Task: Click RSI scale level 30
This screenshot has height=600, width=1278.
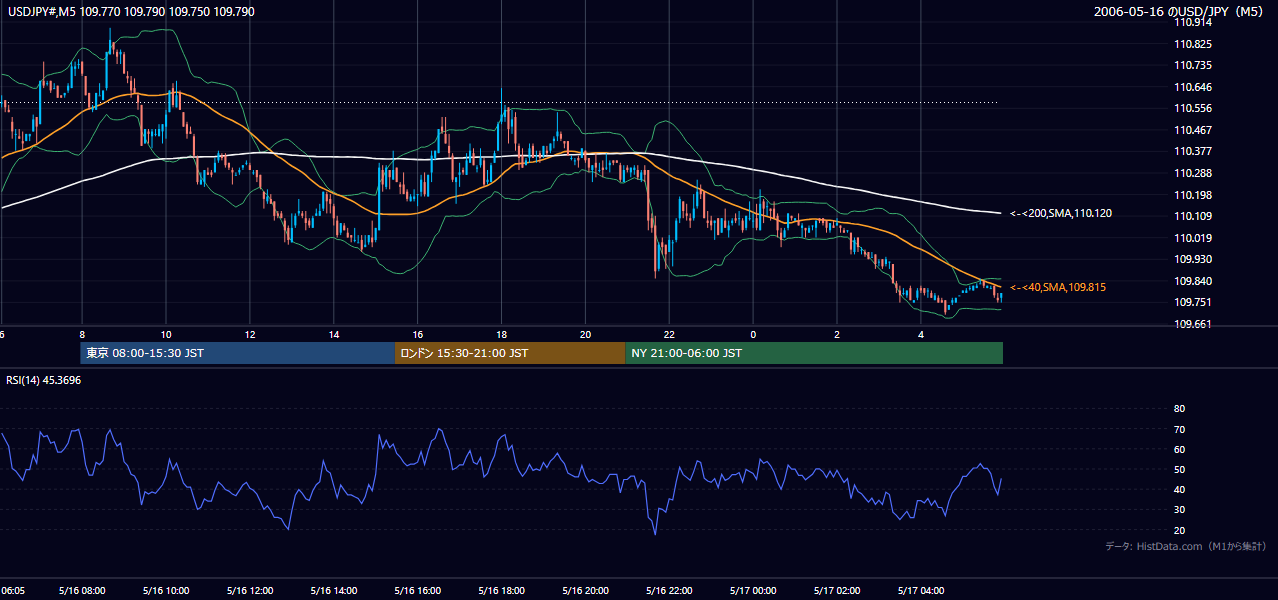Action: (1180, 510)
